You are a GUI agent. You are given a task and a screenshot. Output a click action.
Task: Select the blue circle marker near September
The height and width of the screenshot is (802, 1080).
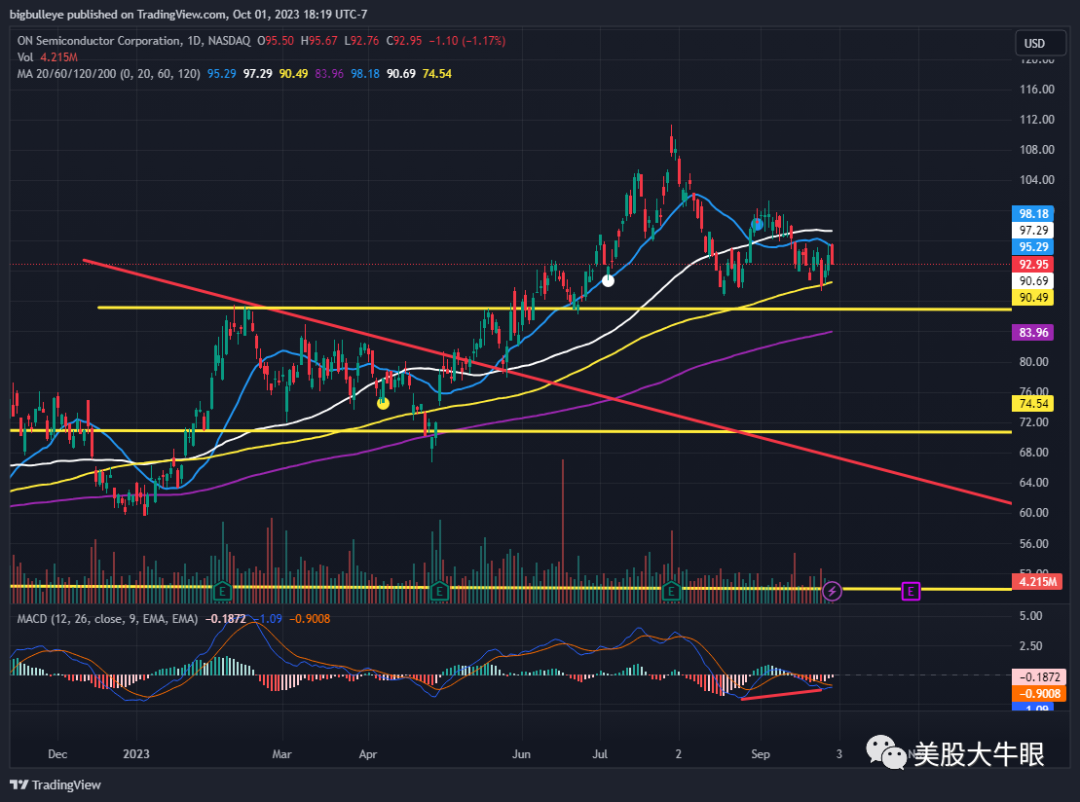pos(757,224)
